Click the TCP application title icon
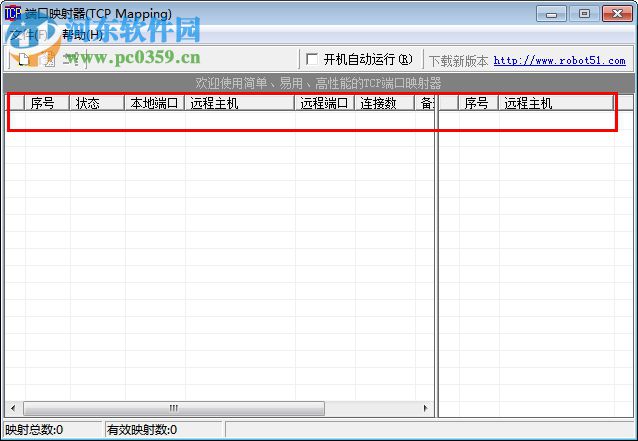This screenshot has width=638, height=441. pos(13,13)
